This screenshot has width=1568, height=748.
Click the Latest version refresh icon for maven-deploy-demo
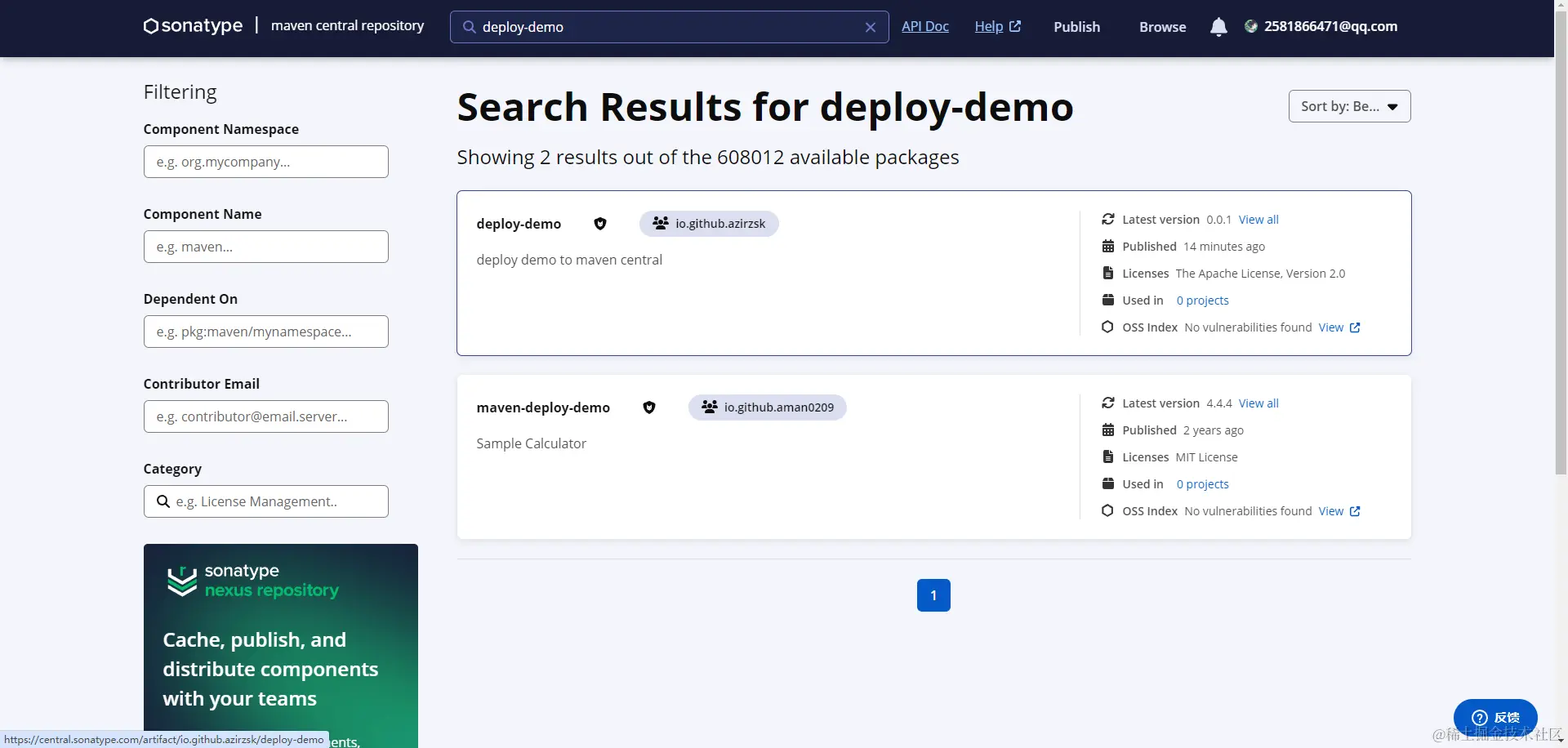pyautogui.click(x=1108, y=403)
